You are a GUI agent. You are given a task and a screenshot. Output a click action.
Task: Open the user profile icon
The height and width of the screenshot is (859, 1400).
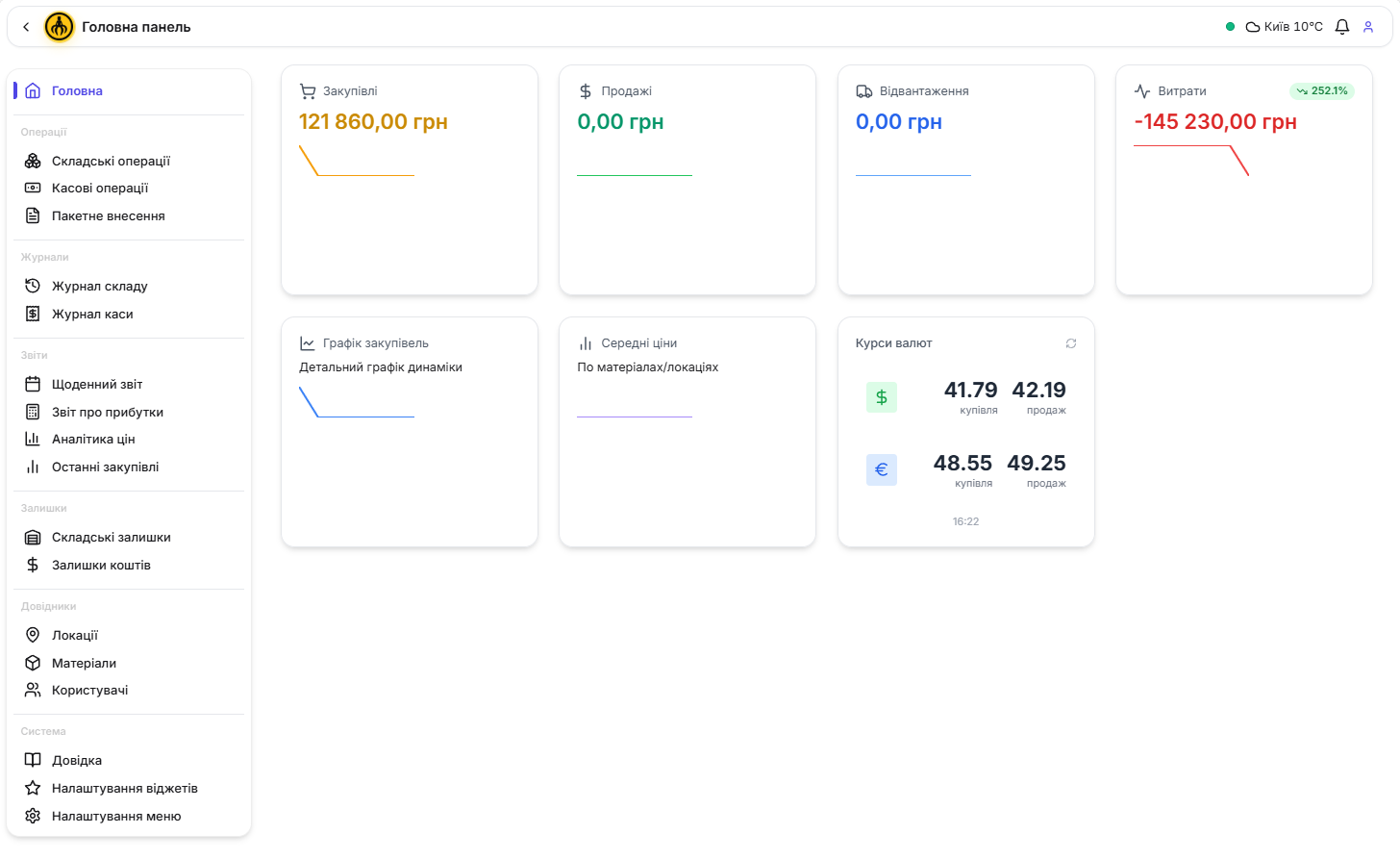[x=1368, y=27]
